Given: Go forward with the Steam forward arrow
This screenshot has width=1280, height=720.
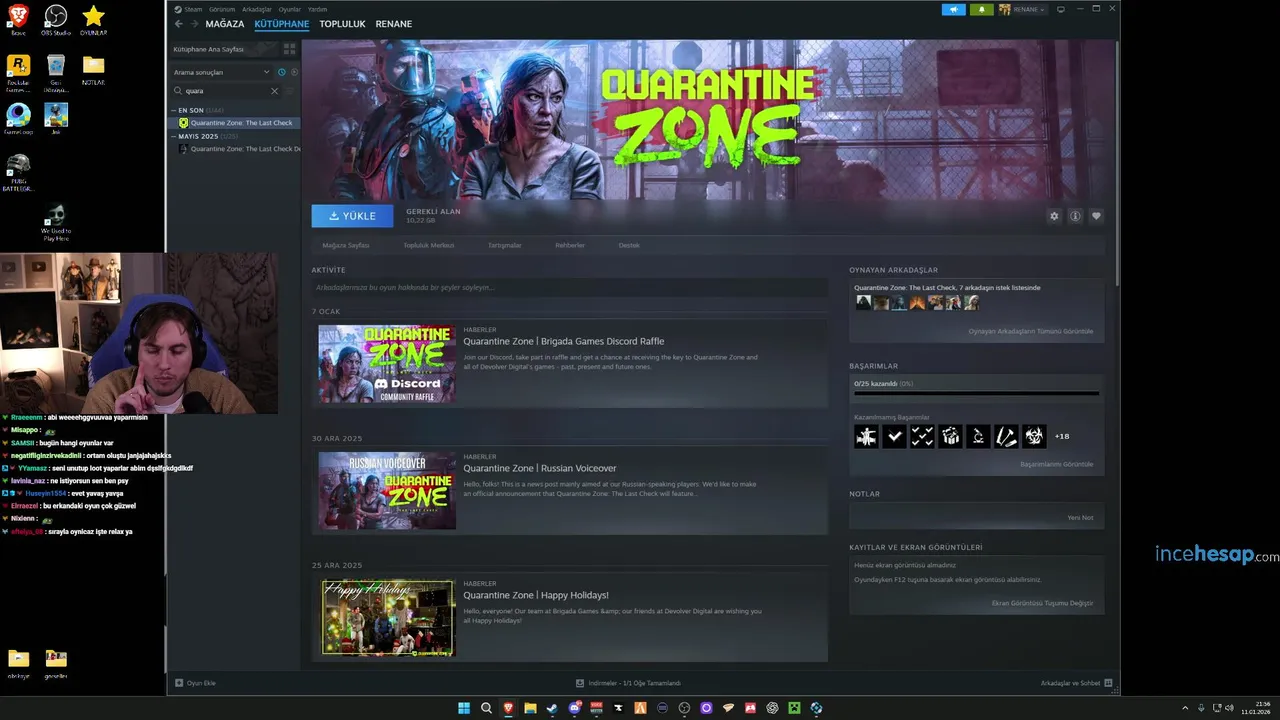Looking at the screenshot, I should [193, 24].
